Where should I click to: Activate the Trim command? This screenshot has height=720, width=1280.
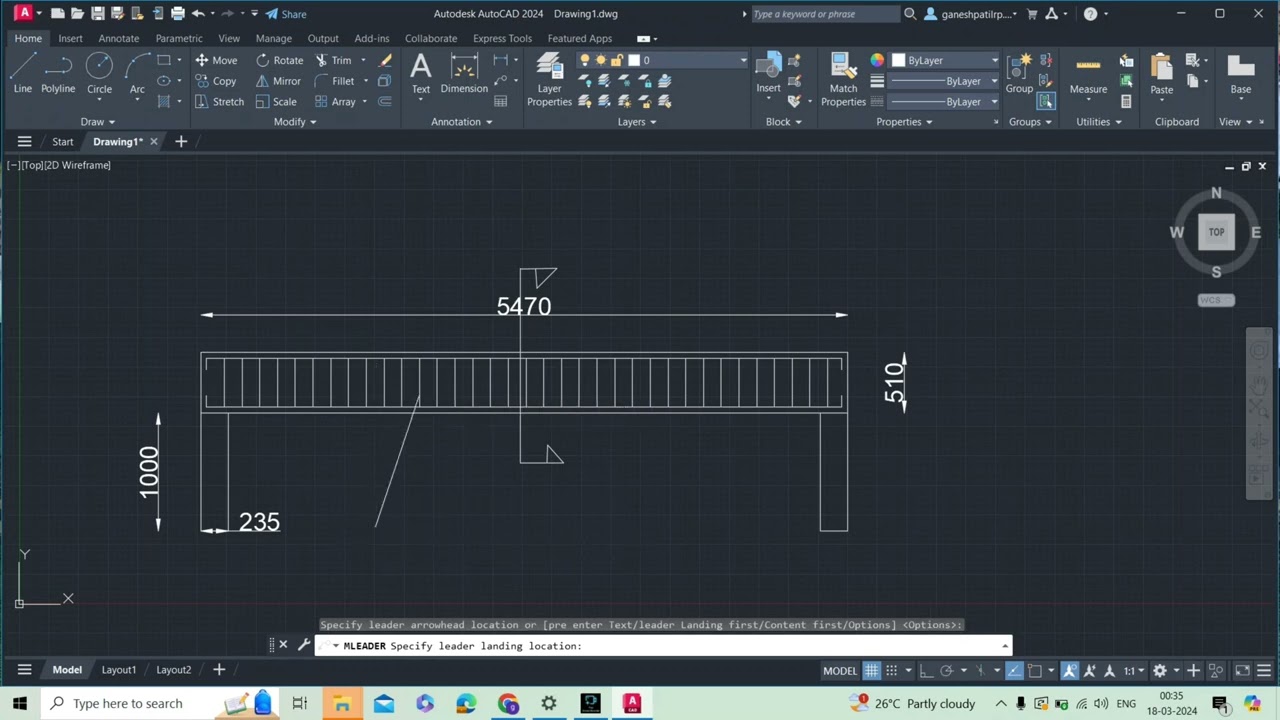(333, 60)
